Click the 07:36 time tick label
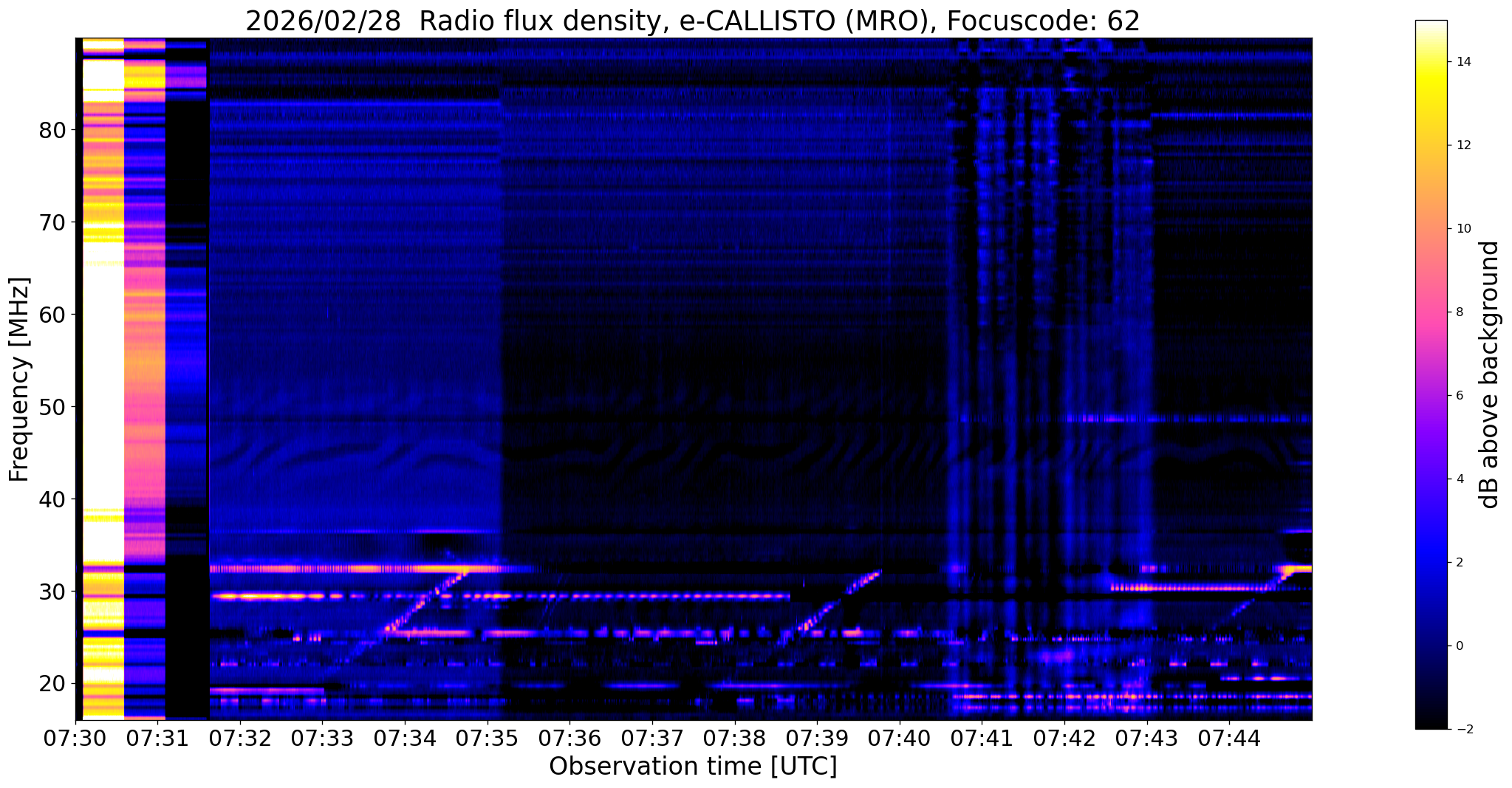The width and height of the screenshot is (1512, 788). tap(569, 739)
